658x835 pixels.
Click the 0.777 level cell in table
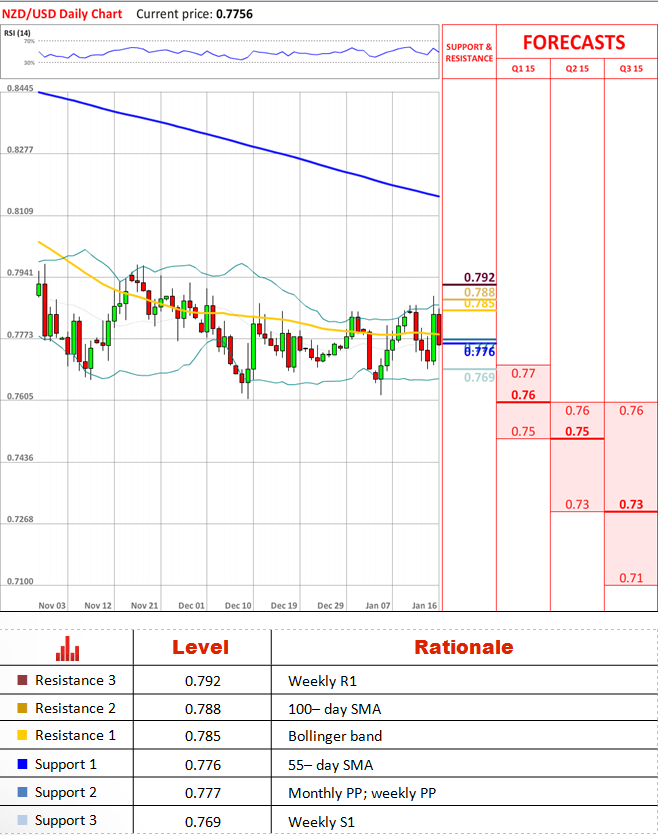point(203,793)
